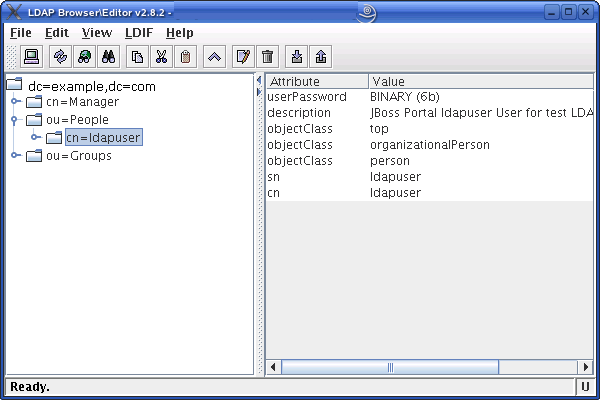Click the trash Delete entry icon
Screen dimensions: 600x400
point(267,57)
